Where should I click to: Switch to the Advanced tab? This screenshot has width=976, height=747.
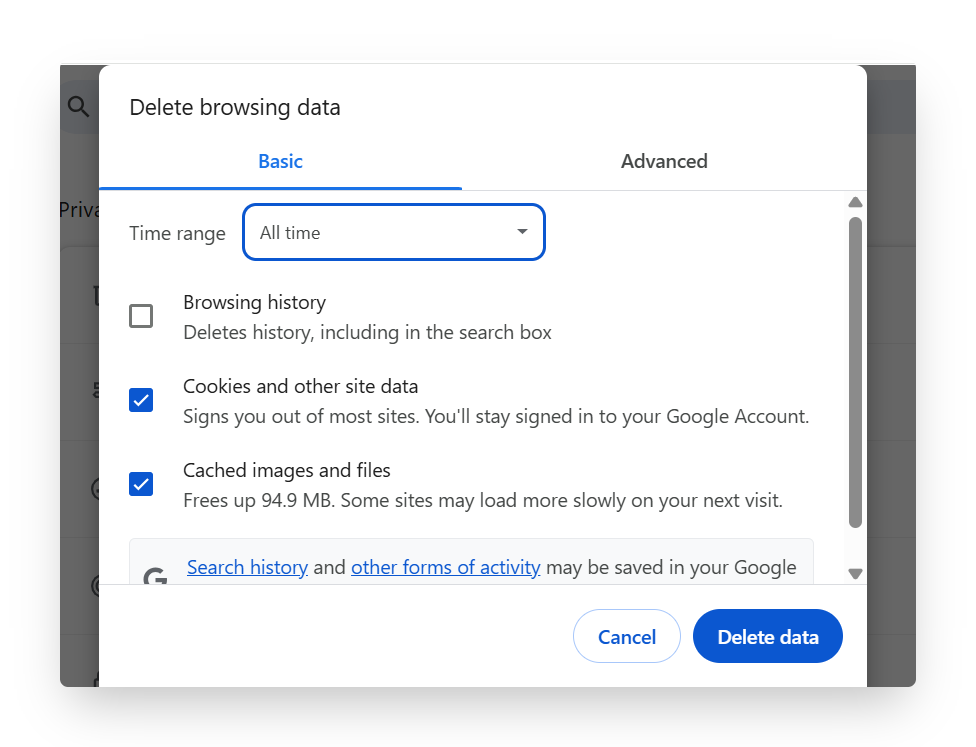point(664,161)
